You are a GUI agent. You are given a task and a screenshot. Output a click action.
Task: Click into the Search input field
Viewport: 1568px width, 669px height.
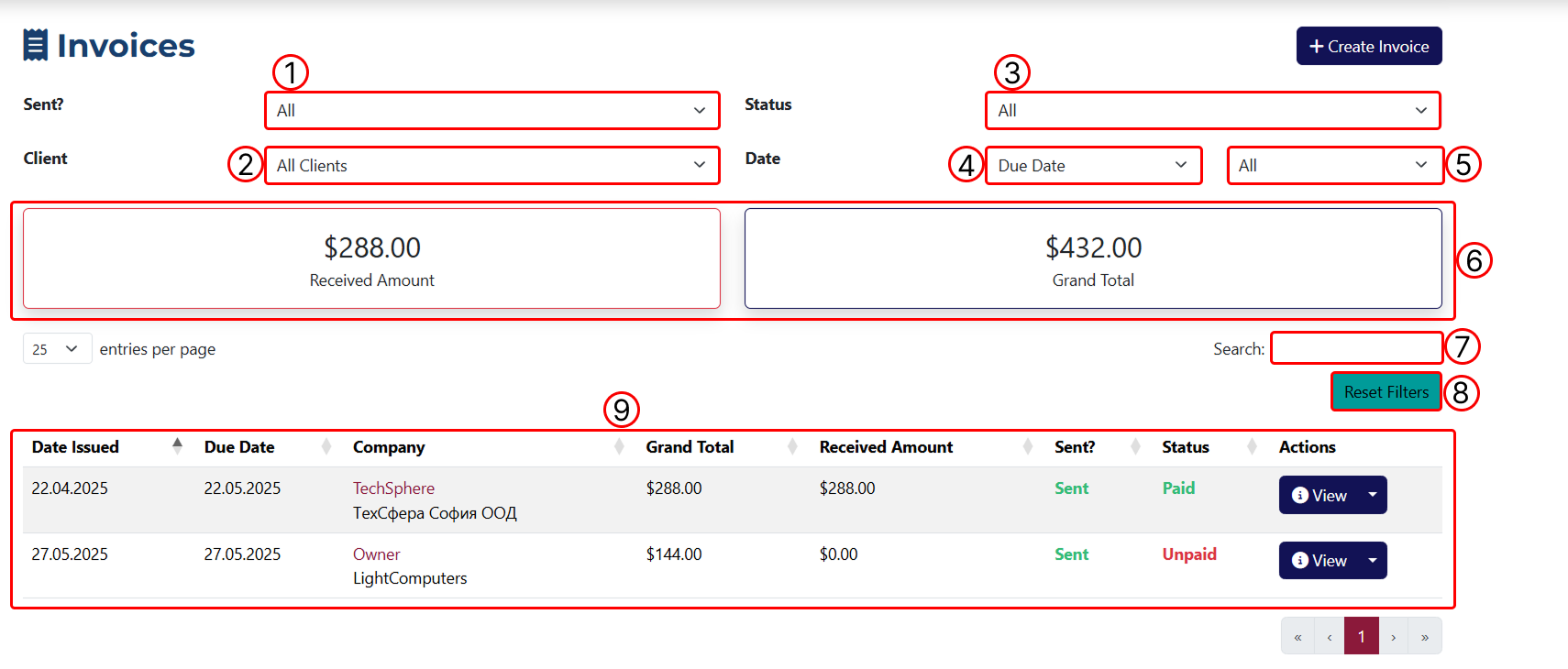[1356, 348]
